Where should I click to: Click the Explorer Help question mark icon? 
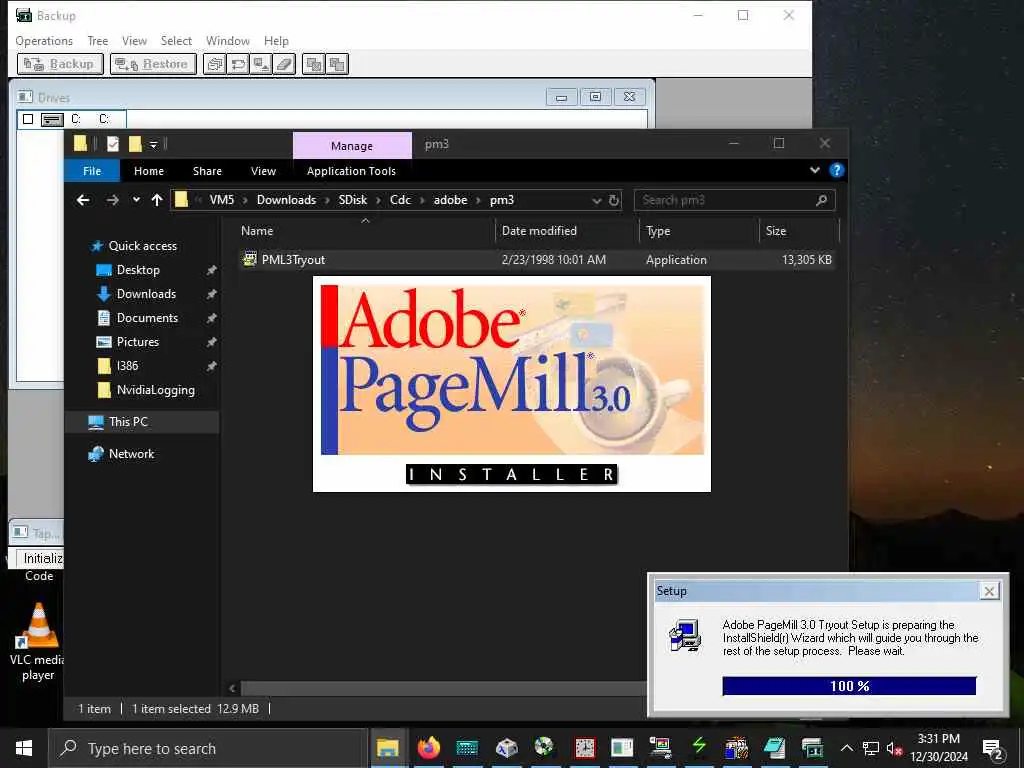tap(836, 170)
